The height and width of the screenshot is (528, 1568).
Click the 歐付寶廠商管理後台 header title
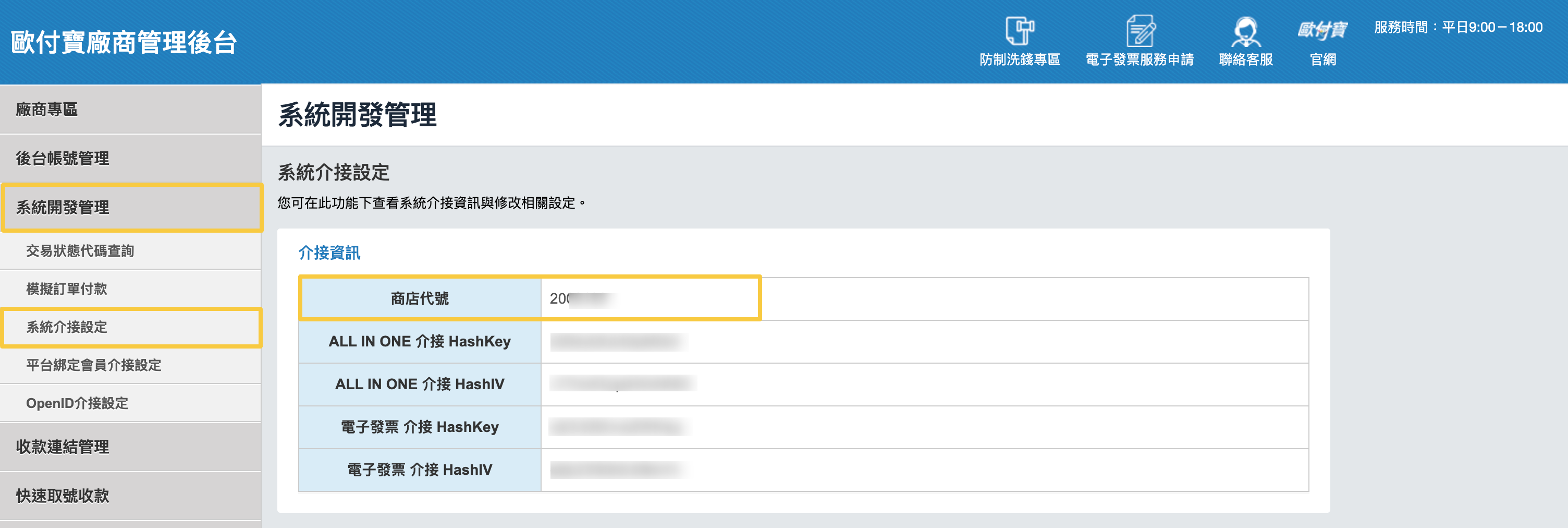pyautogui.click(x=124, y=43)
